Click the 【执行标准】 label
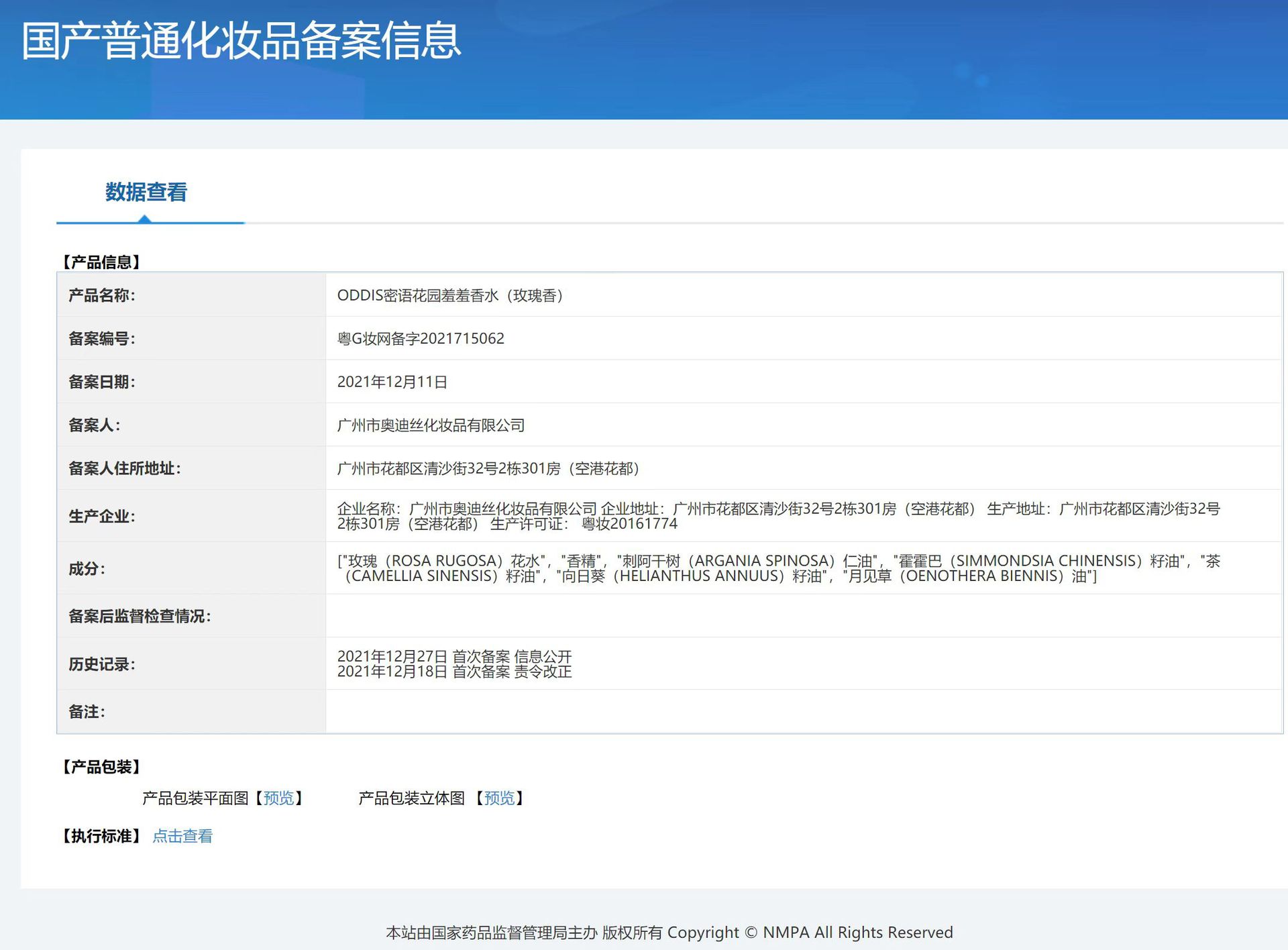 (101, 837)
